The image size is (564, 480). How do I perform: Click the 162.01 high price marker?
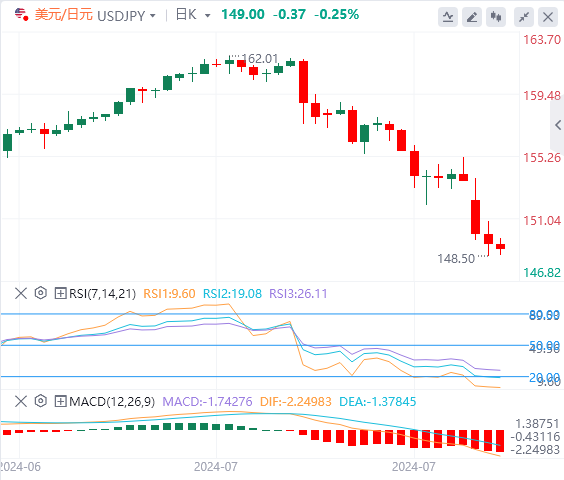coord(260,58)
